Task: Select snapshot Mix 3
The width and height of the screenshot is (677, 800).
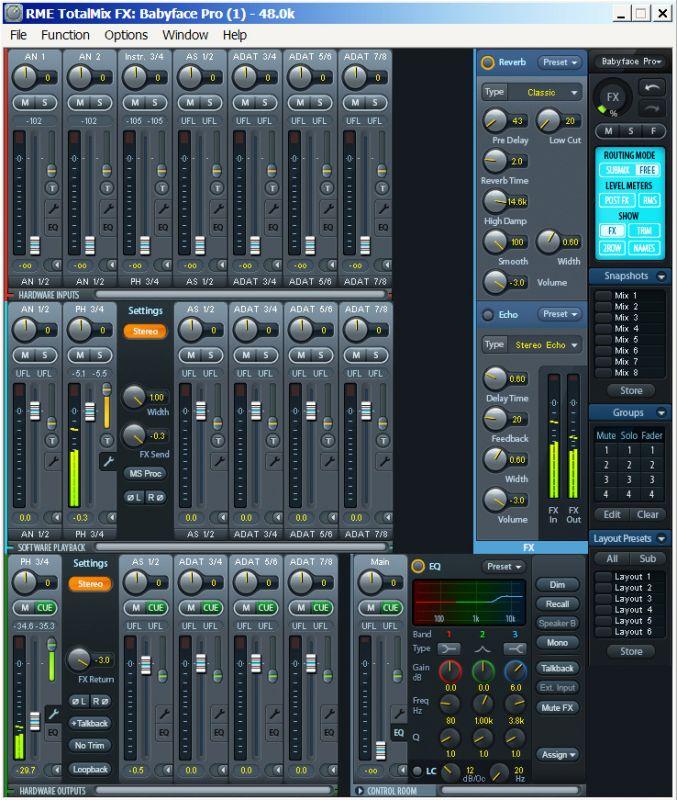Action: [x=631, y=317]
